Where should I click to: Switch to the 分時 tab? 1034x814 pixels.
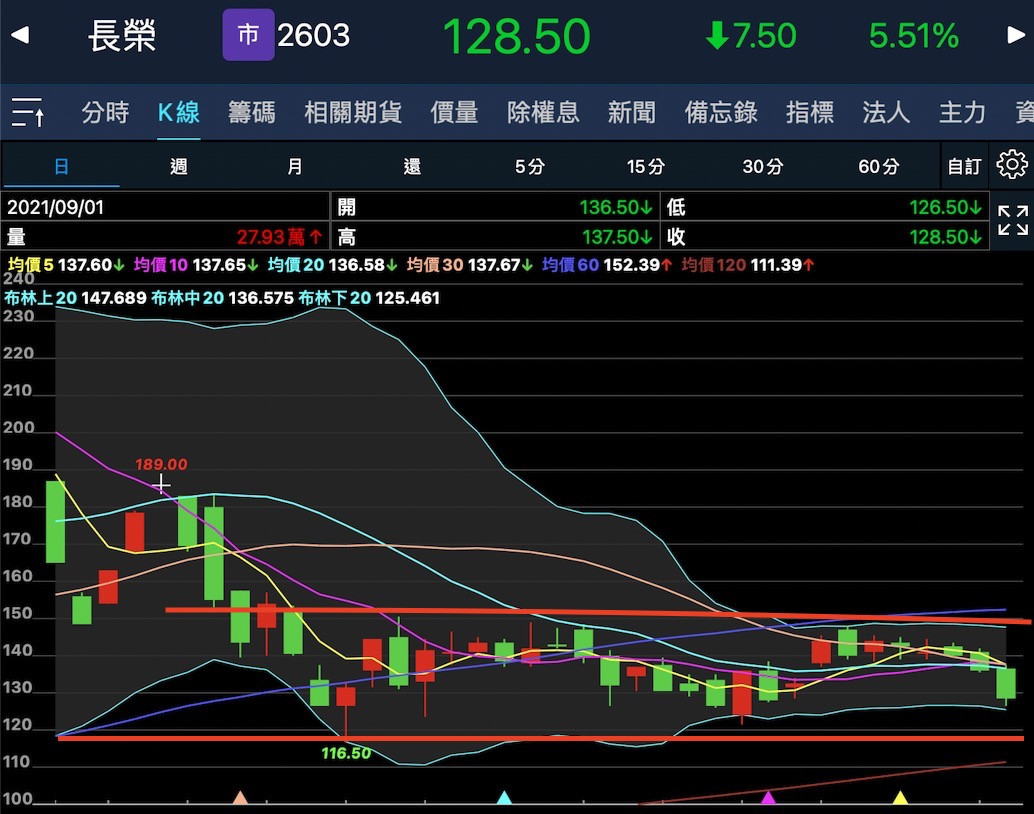pos(105,112)
